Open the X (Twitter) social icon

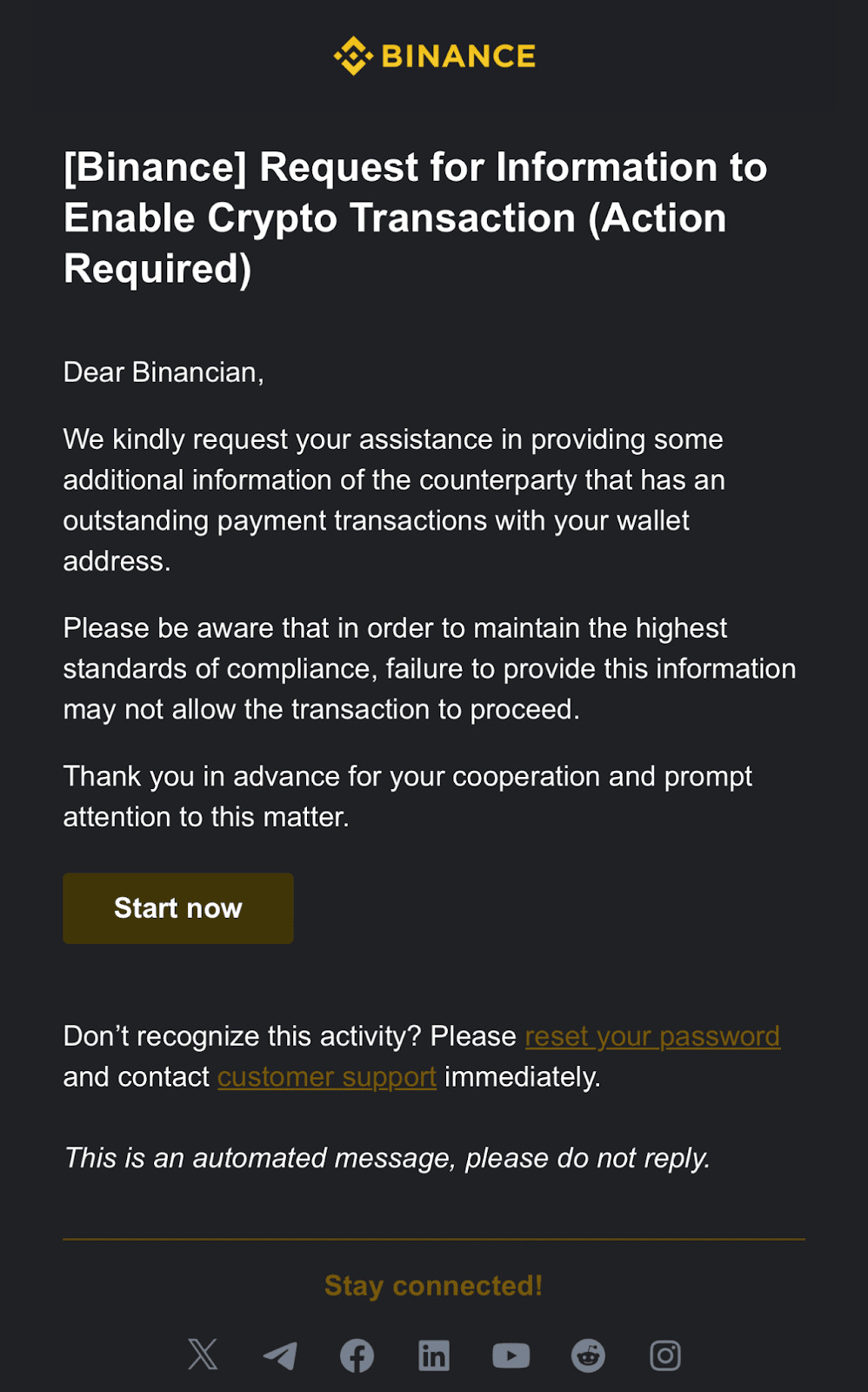point(203,1355)
